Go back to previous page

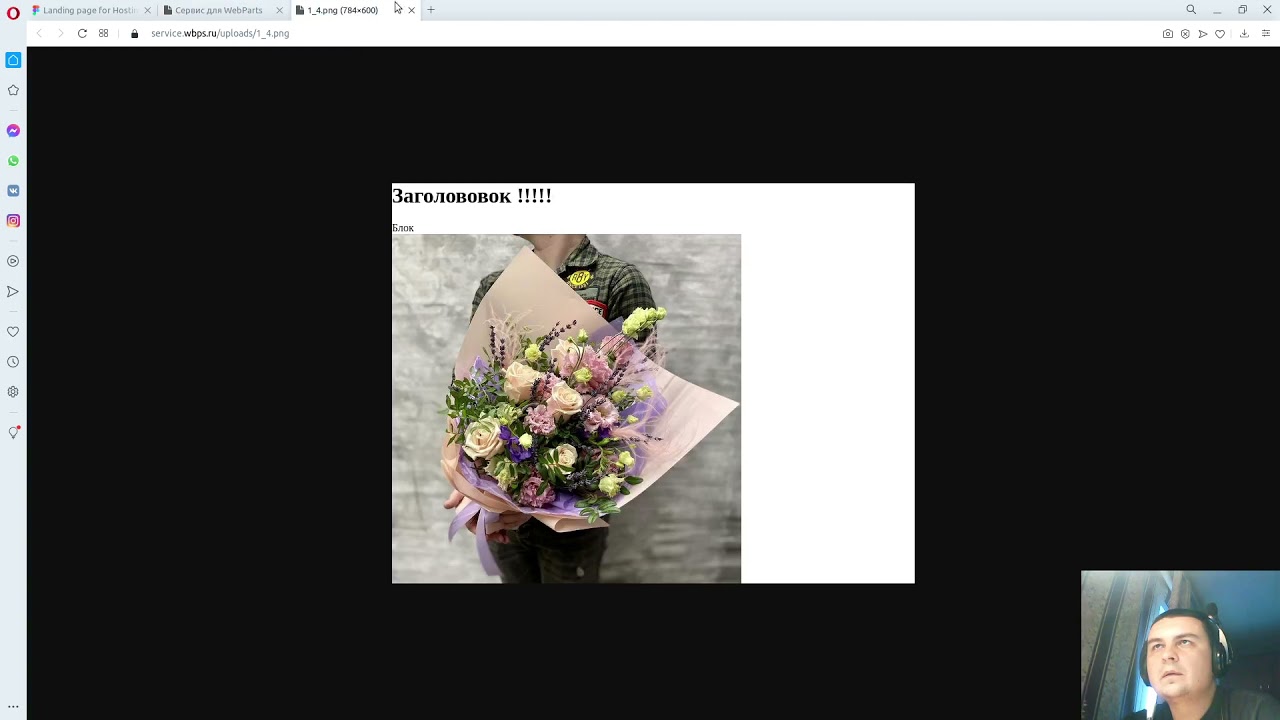pos(39,33)
